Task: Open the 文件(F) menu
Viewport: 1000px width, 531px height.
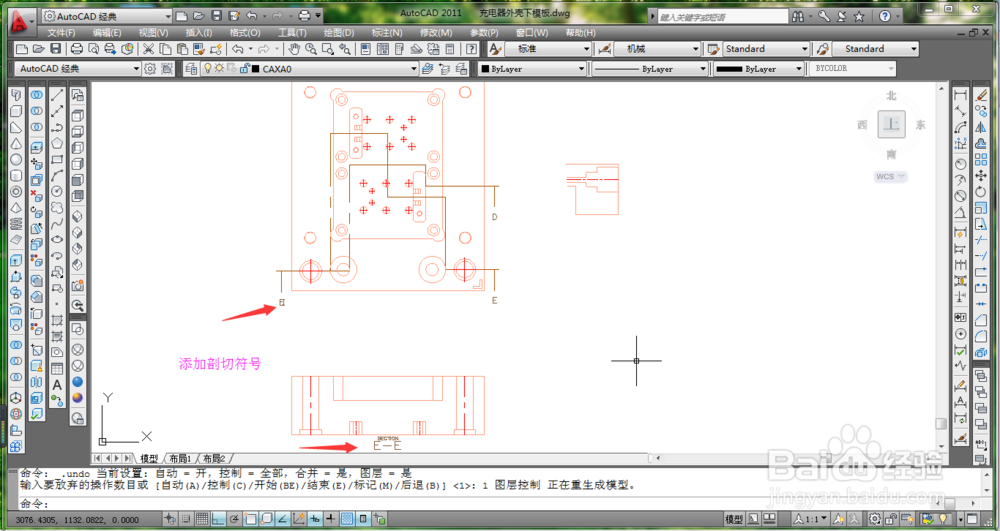Action: click(x=61, y=33)
